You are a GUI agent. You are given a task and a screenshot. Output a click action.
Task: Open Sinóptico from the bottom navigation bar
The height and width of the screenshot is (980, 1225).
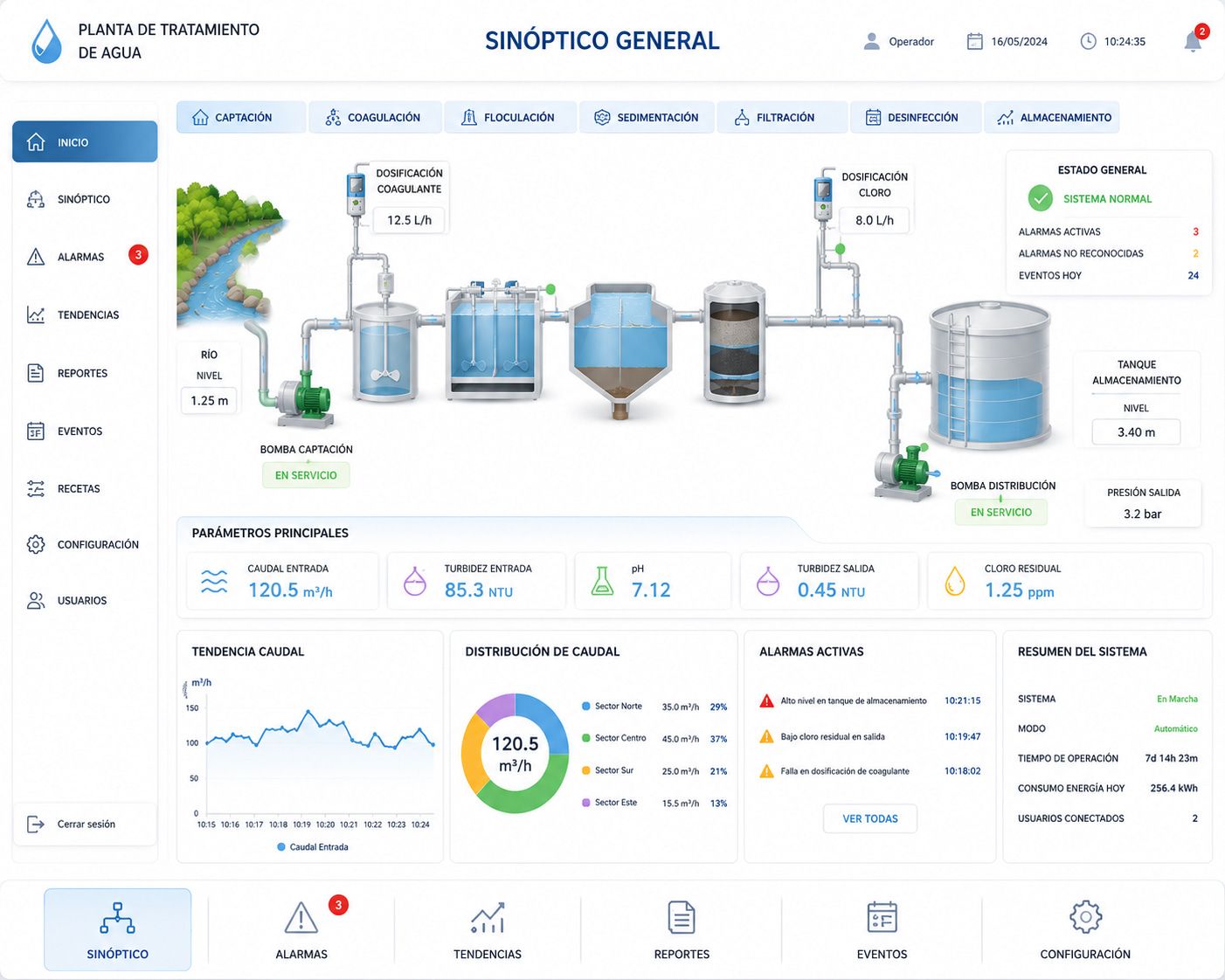click(x=118, y=929)
